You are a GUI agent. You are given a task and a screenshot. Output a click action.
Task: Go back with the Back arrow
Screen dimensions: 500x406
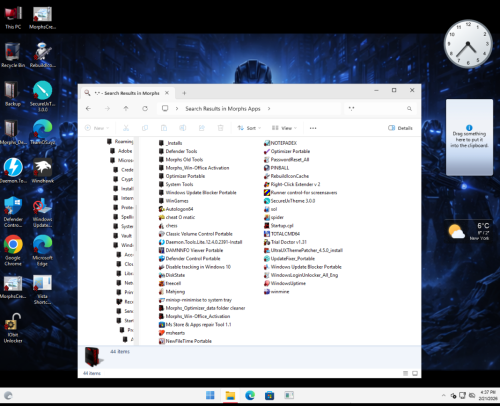pos(88,109)
